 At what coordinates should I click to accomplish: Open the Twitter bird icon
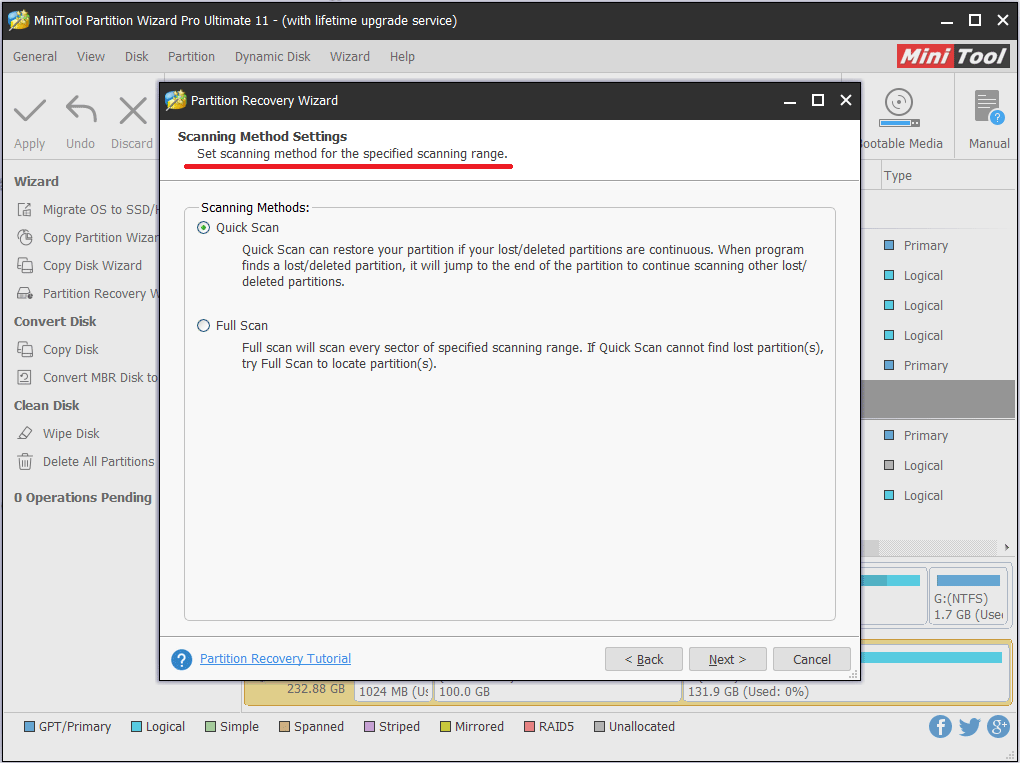click(969, 727)
